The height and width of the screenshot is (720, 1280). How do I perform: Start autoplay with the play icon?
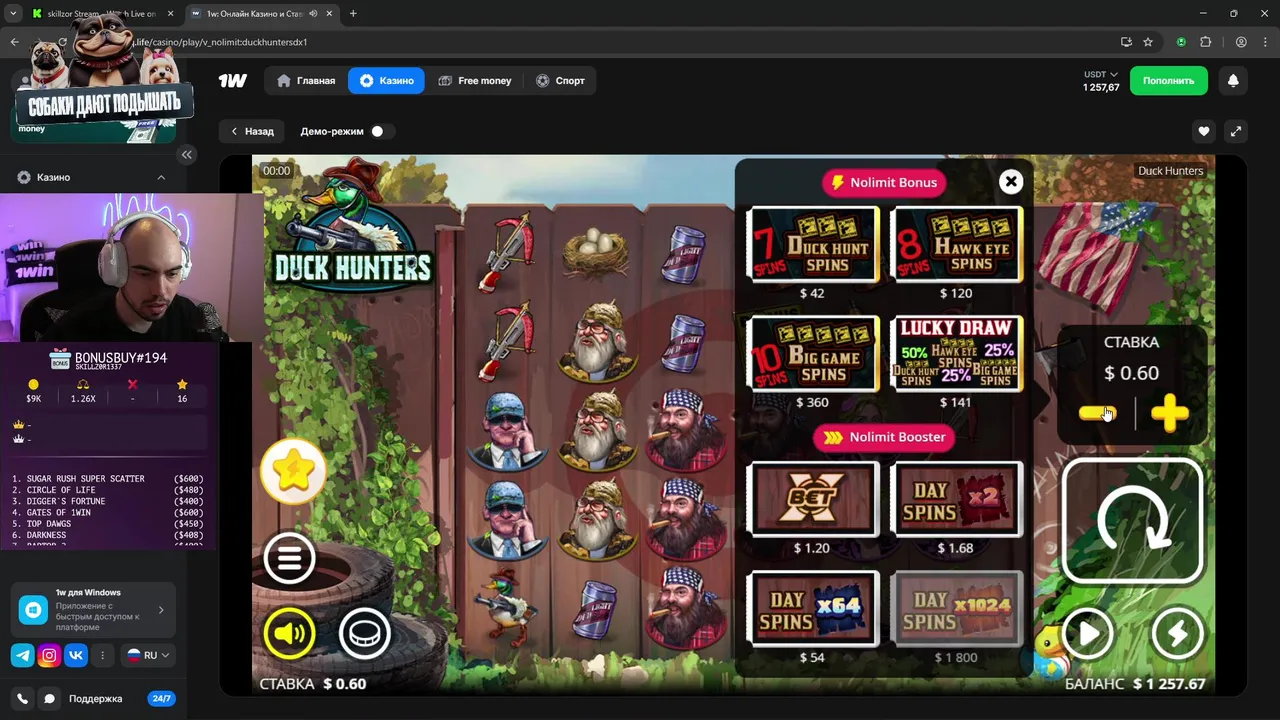pyautogui.click(x=1087, y=633)
